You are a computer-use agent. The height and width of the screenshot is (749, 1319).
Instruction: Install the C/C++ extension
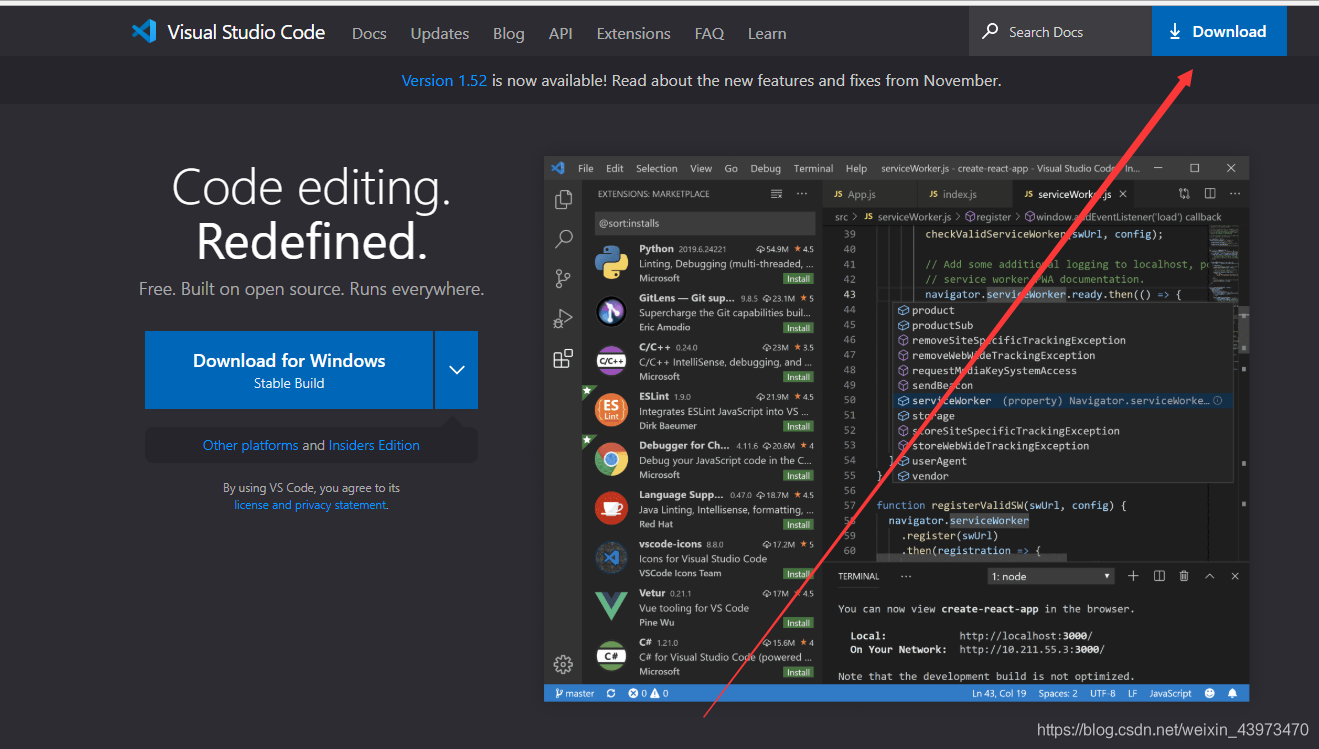(798, 377)
